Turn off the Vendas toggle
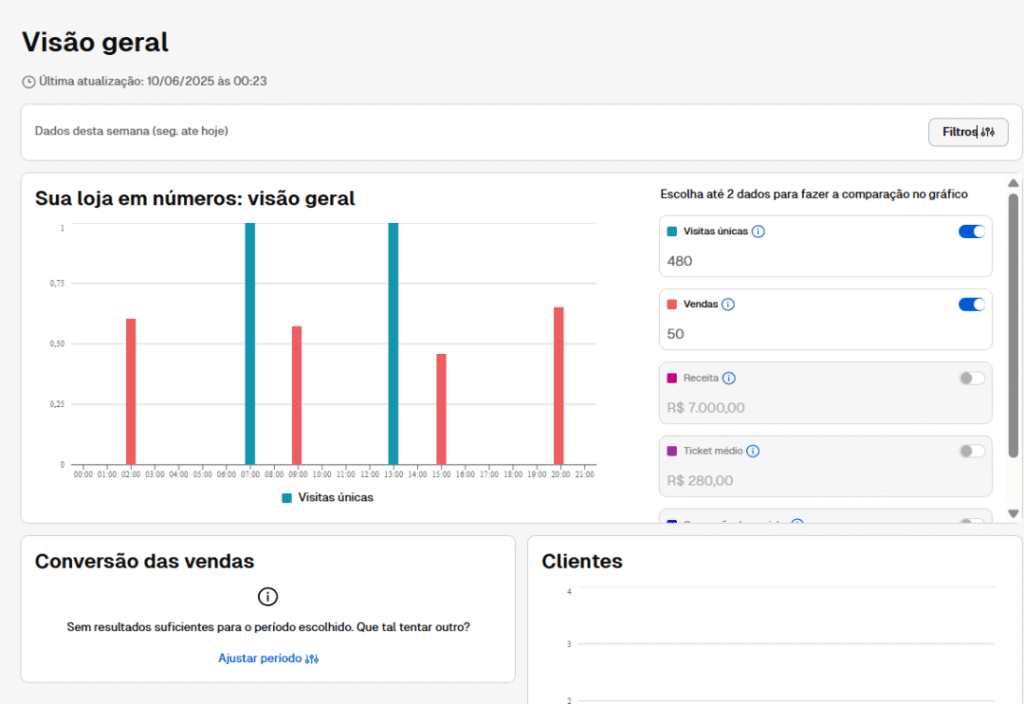 click(971, 305)
